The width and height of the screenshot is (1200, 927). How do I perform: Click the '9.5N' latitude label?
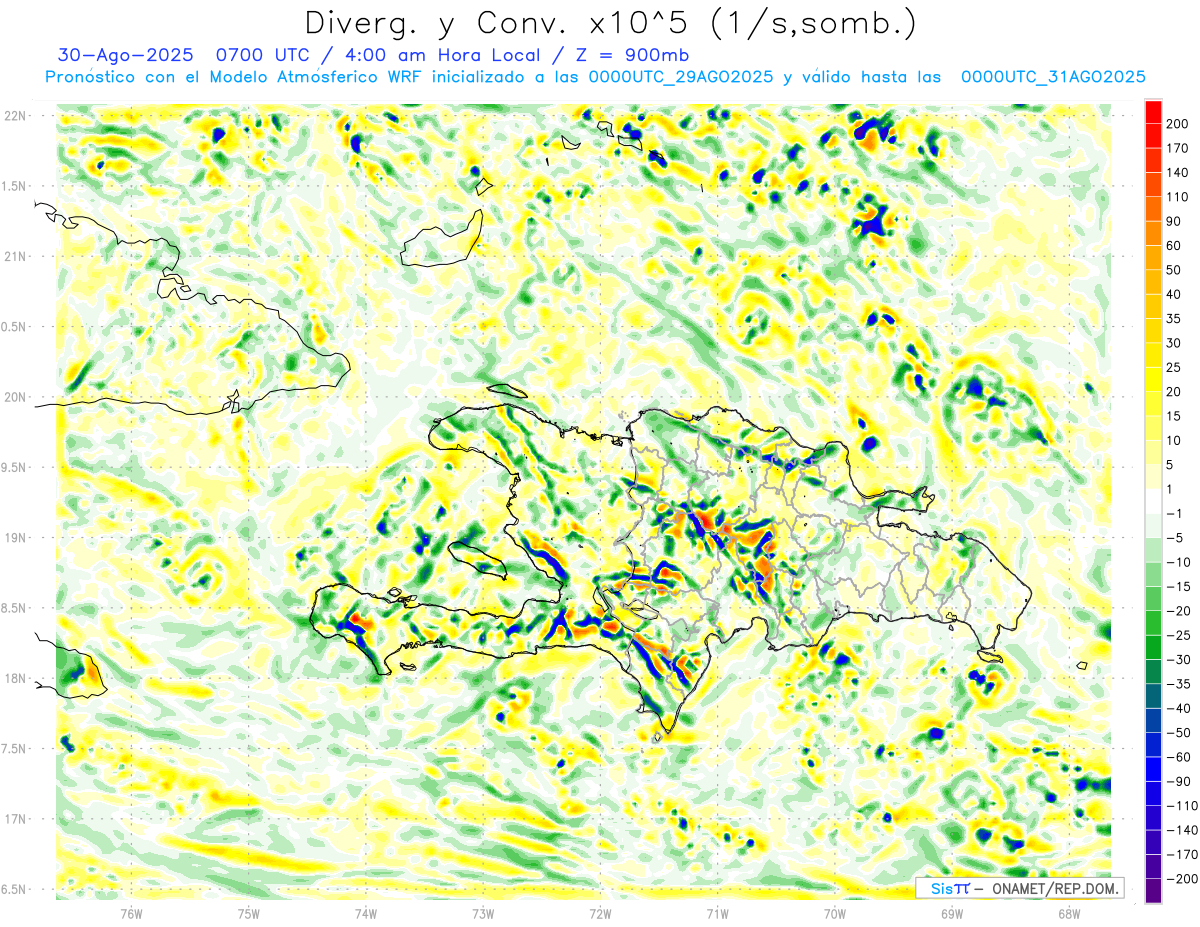(14, 467)
